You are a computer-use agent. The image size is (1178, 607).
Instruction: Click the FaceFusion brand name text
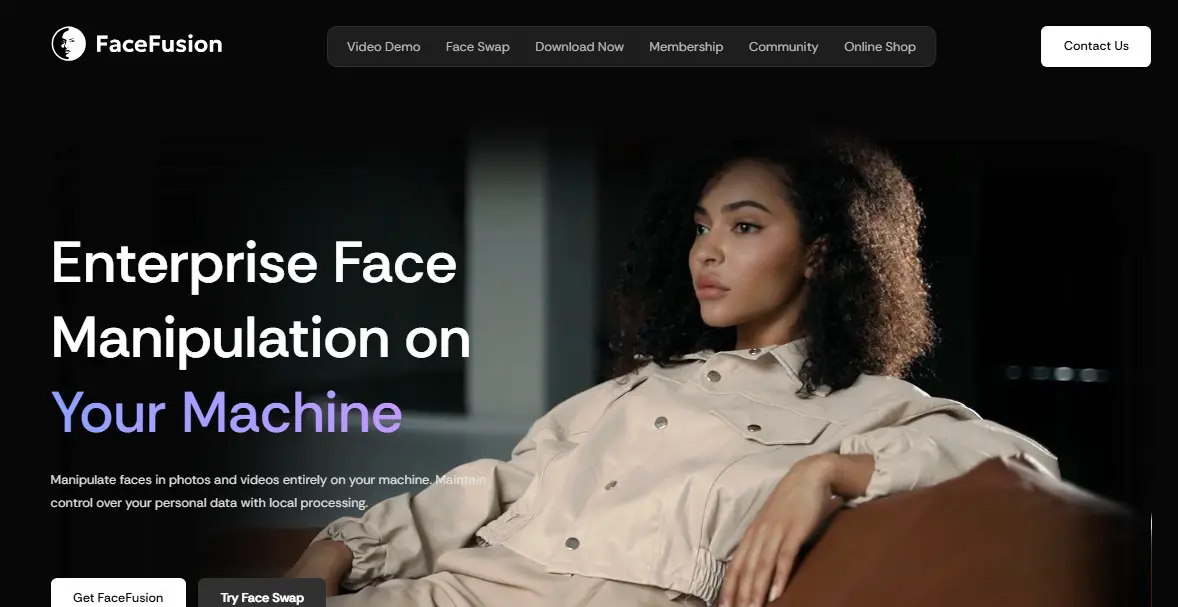[158, 44]
